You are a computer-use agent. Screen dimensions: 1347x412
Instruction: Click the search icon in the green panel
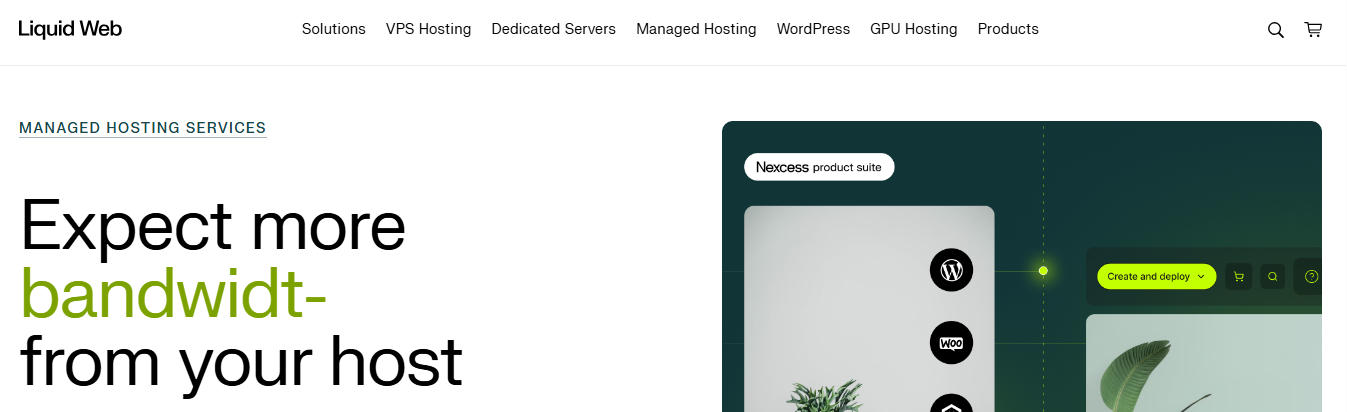point(1273,277)
